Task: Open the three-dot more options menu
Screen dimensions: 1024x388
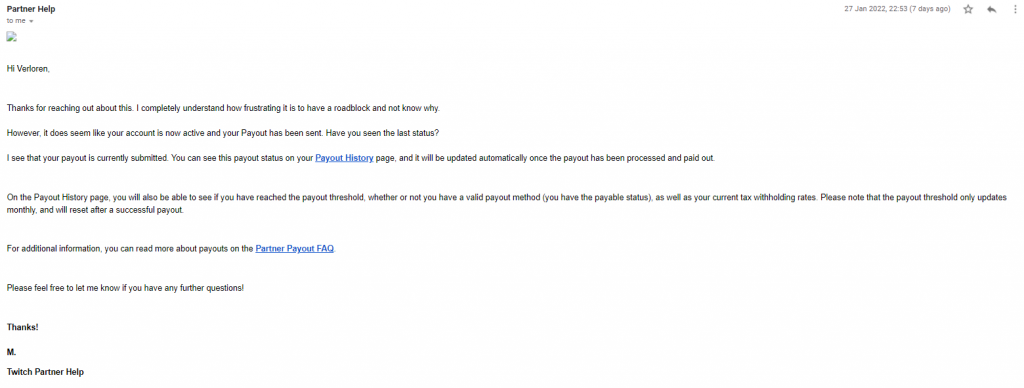Action: [x=1016, y=9]
